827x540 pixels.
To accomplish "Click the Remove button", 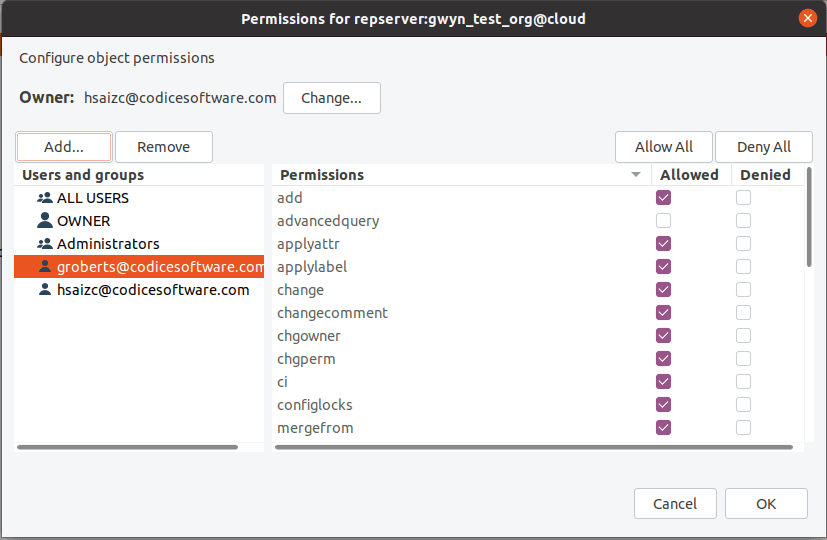I will [164, 147].
